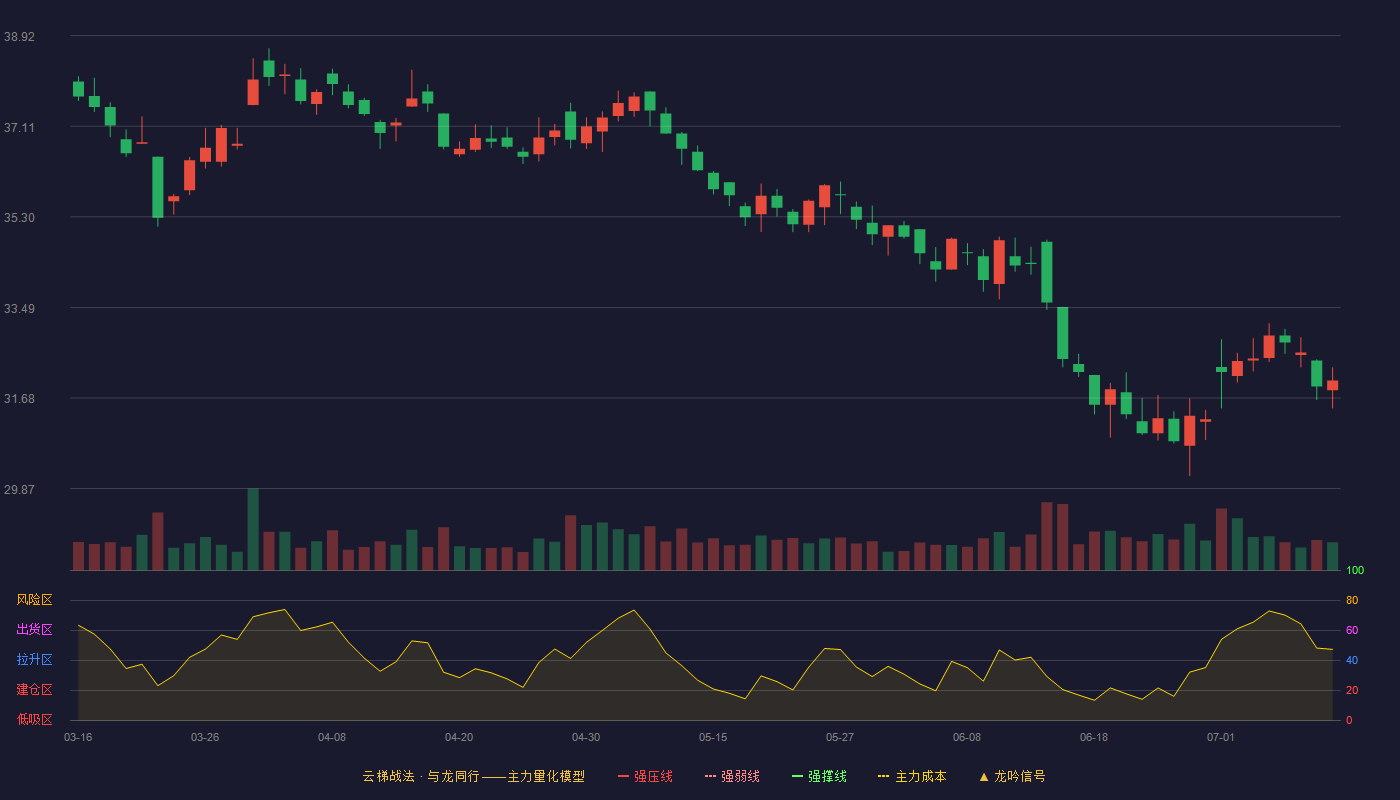Click the 37.11 price axis label
Image resolution: width=1400 pixels, height=800 pixels.
click(19, 127)
